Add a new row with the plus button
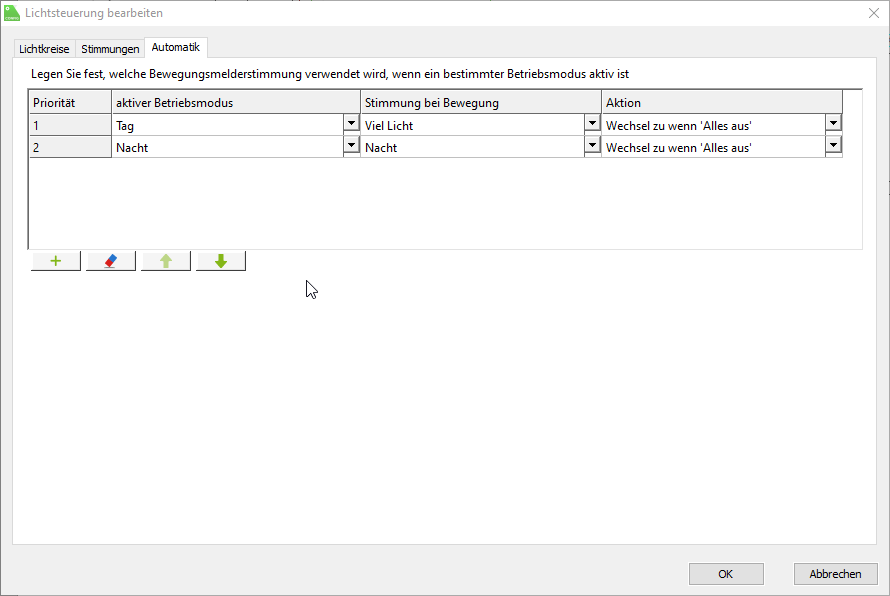Screen dimensions: 890x596 coord(56,261)
